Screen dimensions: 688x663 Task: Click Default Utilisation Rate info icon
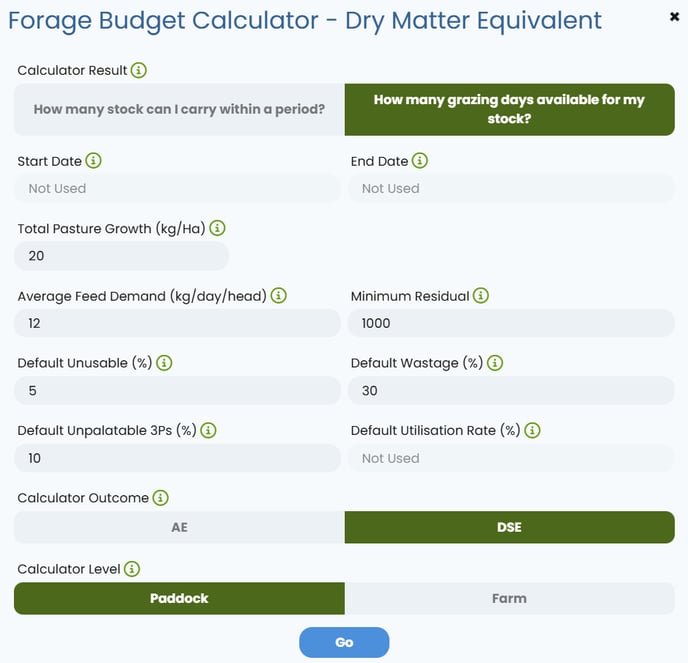click(x=533, y=430)
